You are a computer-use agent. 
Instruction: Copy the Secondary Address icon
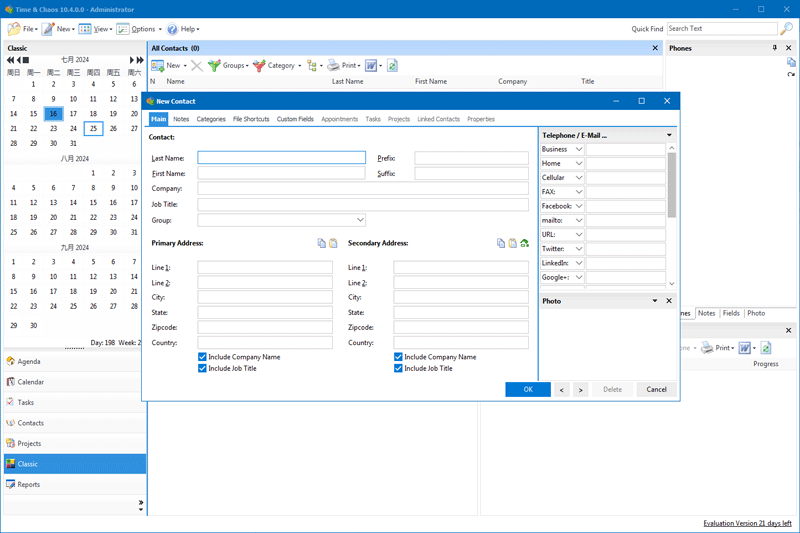point(501,243)
